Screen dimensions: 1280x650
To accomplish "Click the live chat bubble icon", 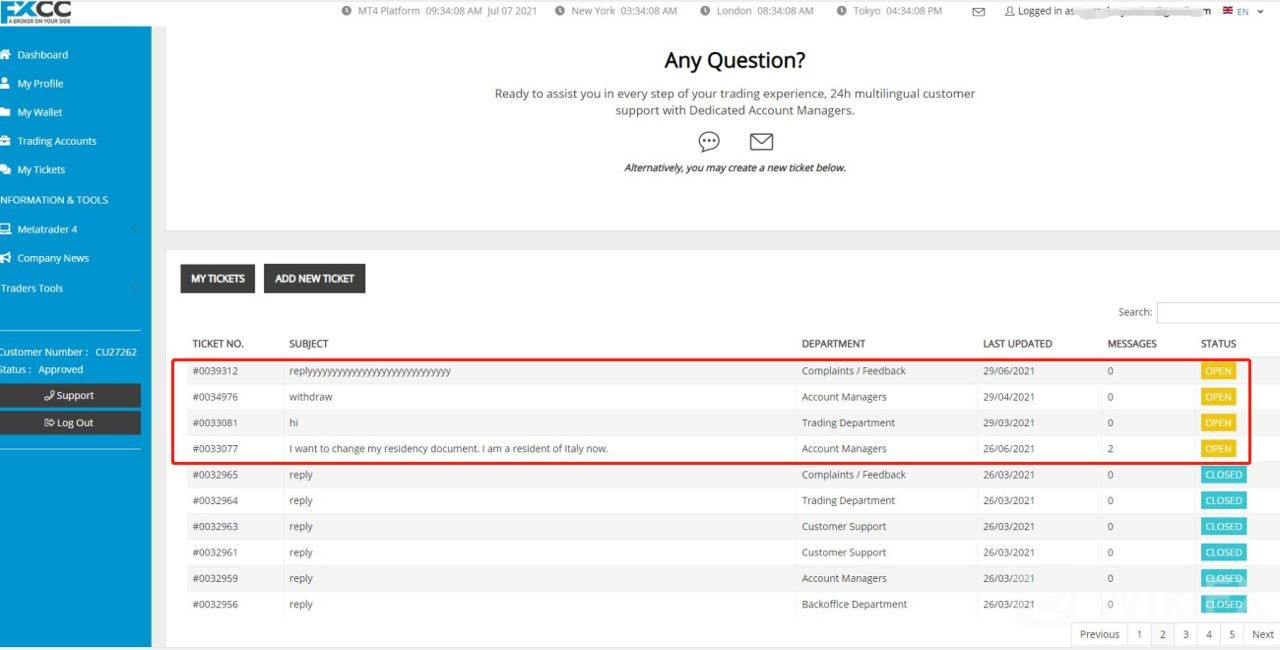I will coord(709,142).
